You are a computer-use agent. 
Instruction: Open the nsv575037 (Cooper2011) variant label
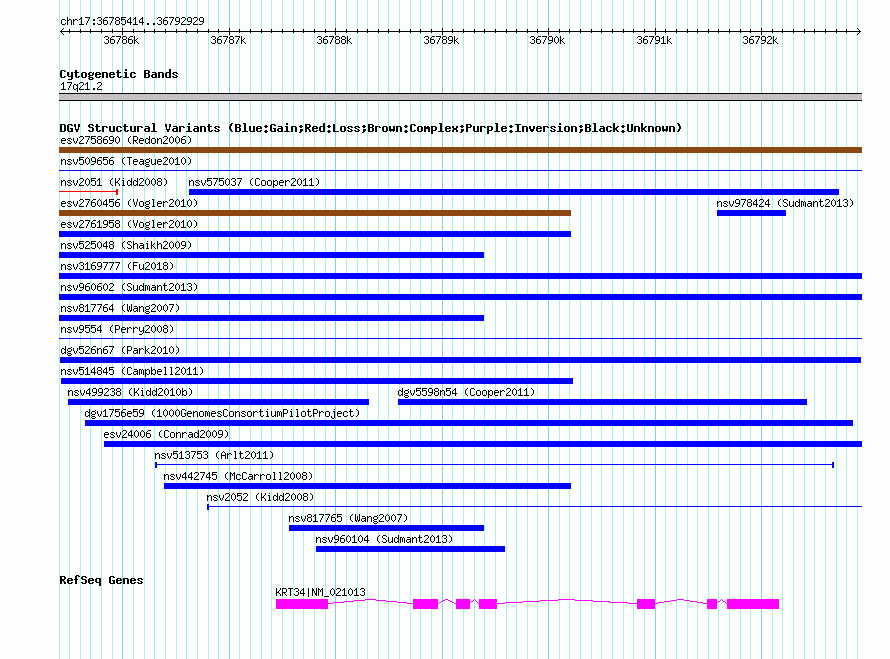[253, 182]
